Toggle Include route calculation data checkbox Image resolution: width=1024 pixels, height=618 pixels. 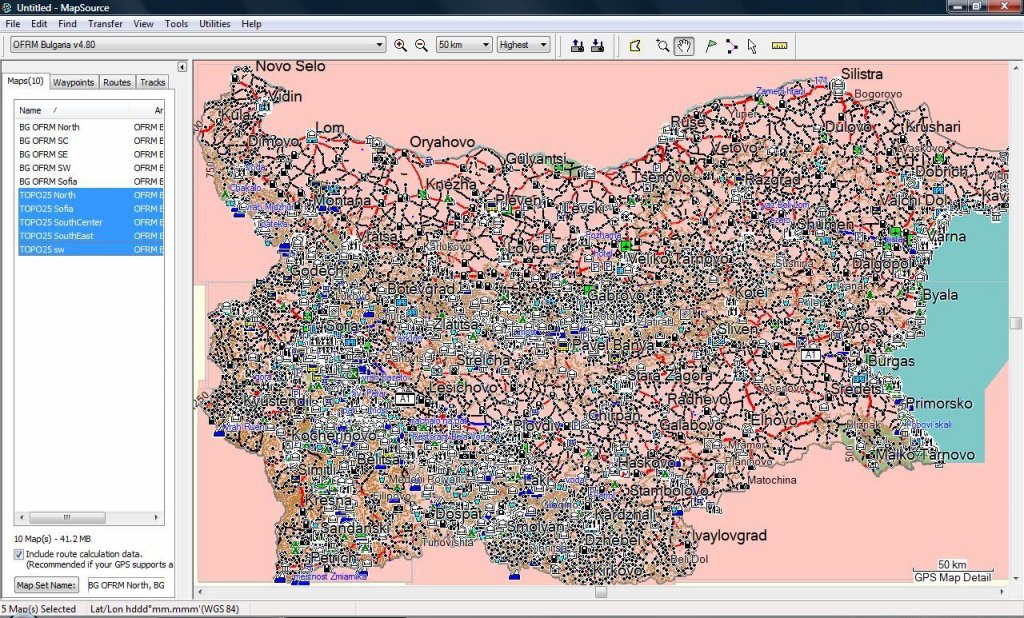point(19,553)
